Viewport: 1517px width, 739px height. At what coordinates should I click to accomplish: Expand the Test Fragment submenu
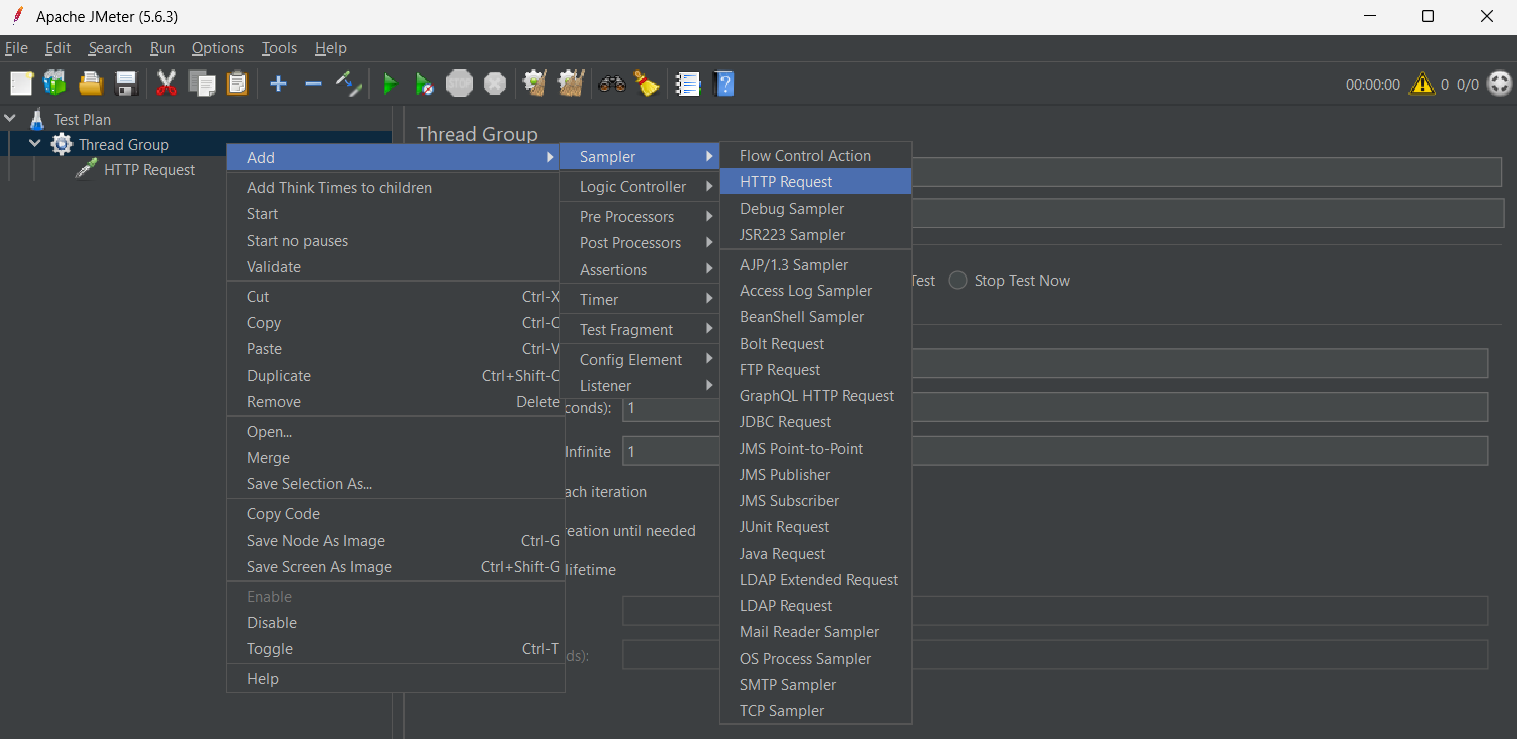click(x=639, y=330)
